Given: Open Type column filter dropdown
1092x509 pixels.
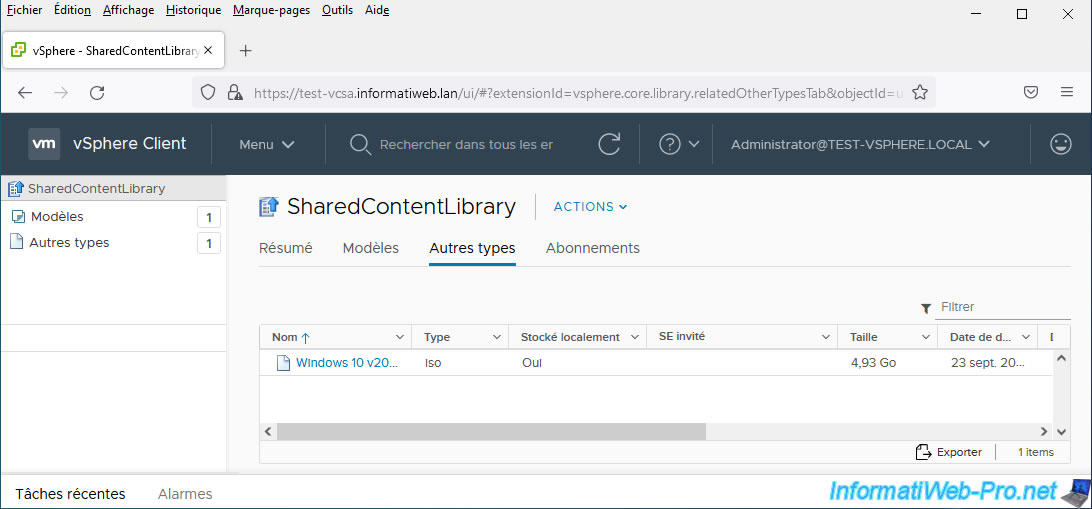Looking at the screenshot, I should 495,337.
